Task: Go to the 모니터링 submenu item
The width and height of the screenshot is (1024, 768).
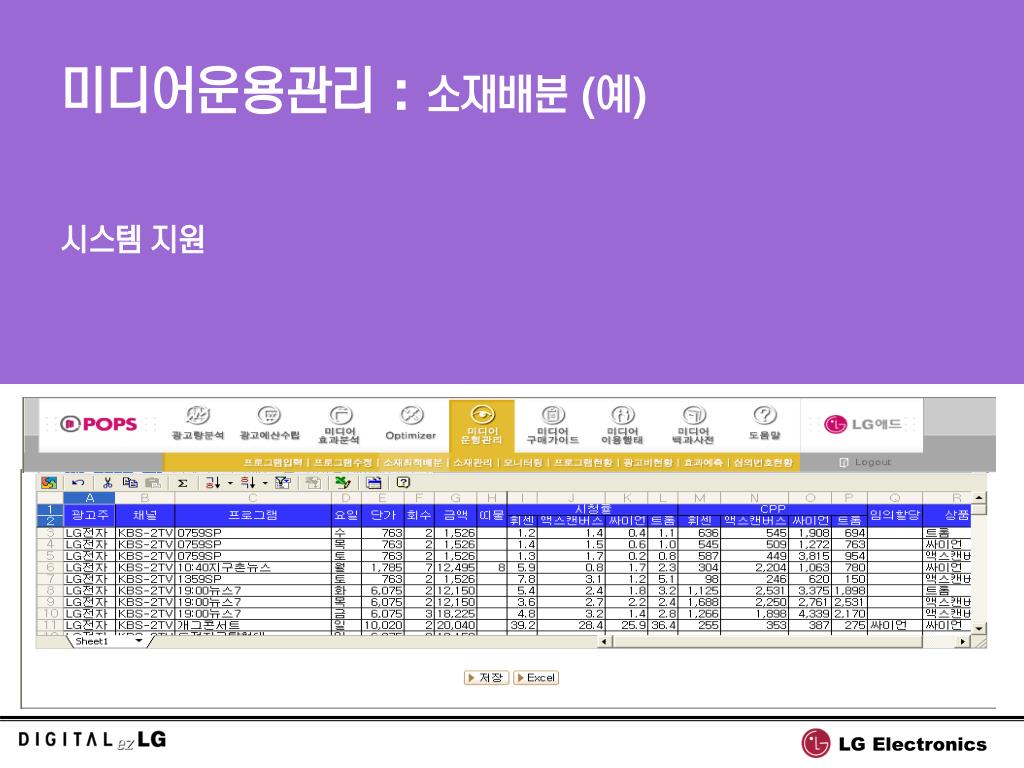Action: click(x=522, y=463)
